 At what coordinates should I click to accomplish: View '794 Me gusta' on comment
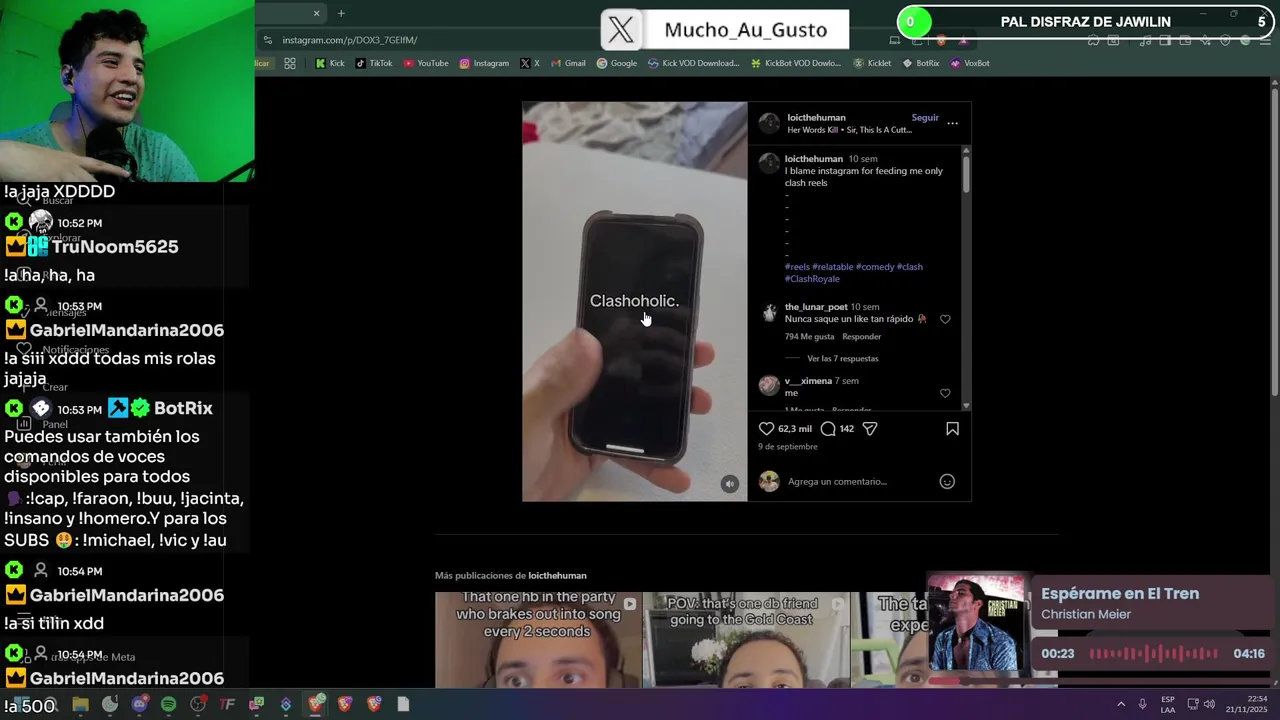click(x=809, y=337)
